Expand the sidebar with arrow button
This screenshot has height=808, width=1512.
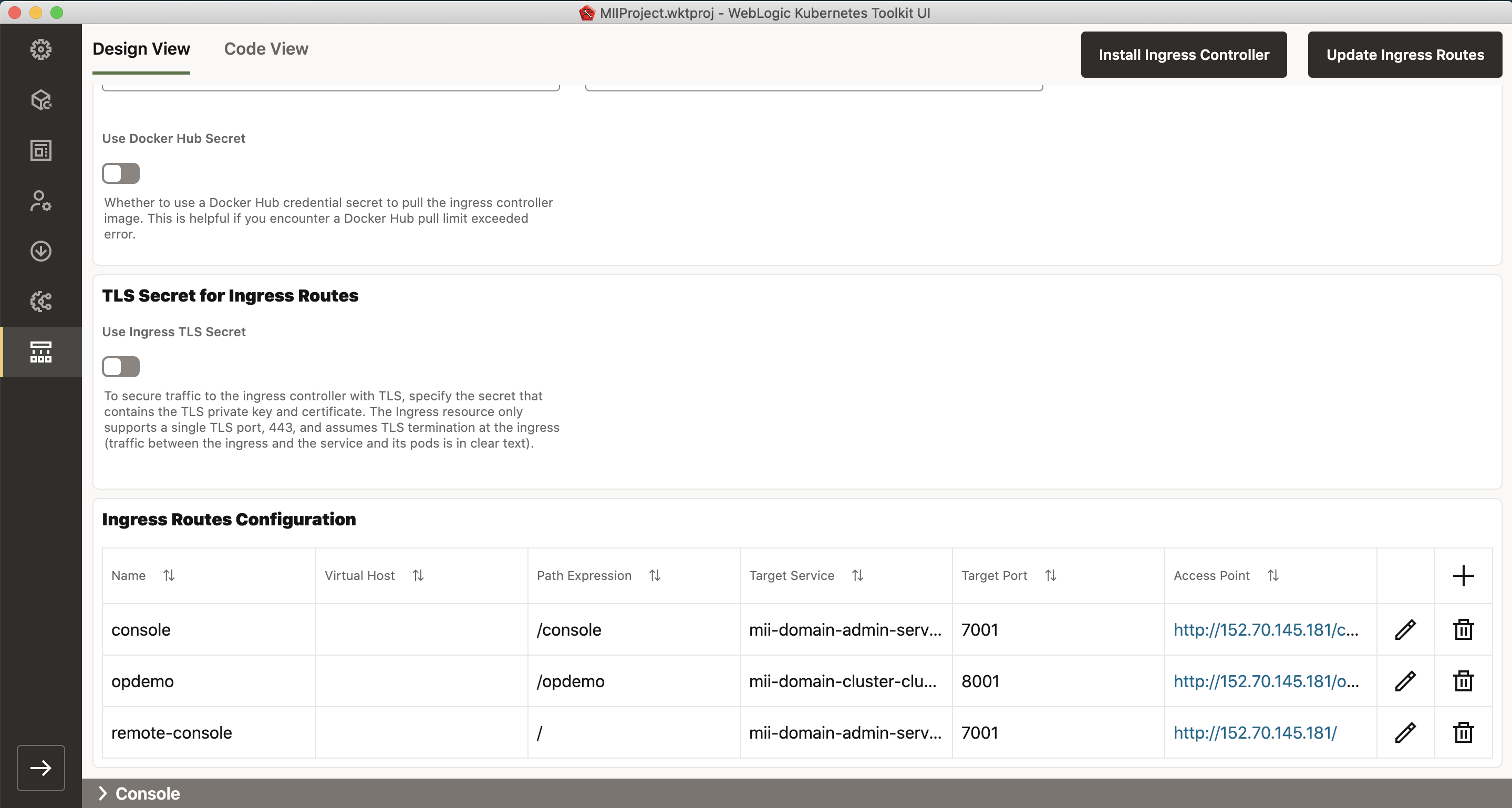pos(40,768)
